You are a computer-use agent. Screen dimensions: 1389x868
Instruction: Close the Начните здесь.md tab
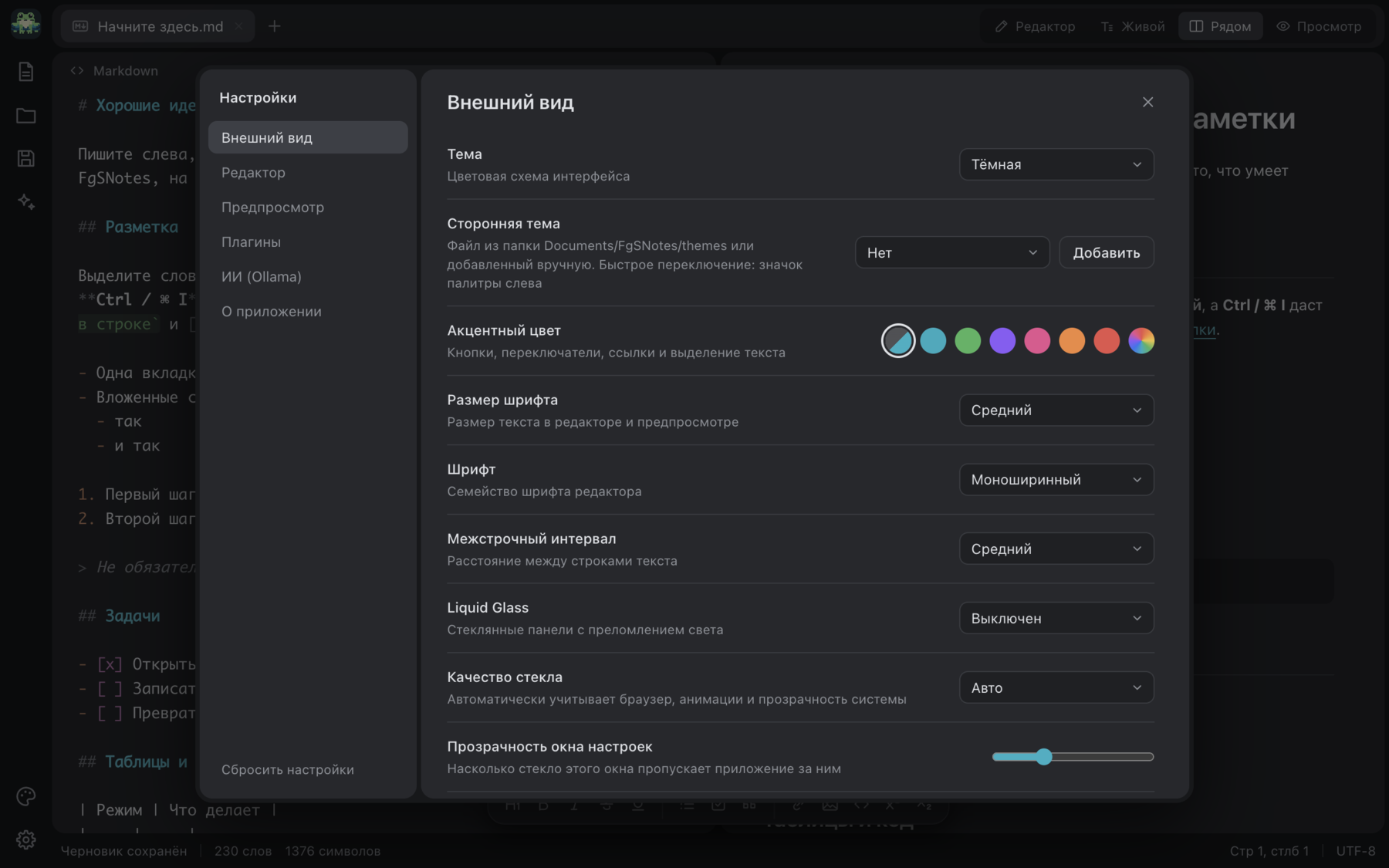(239, 26)
